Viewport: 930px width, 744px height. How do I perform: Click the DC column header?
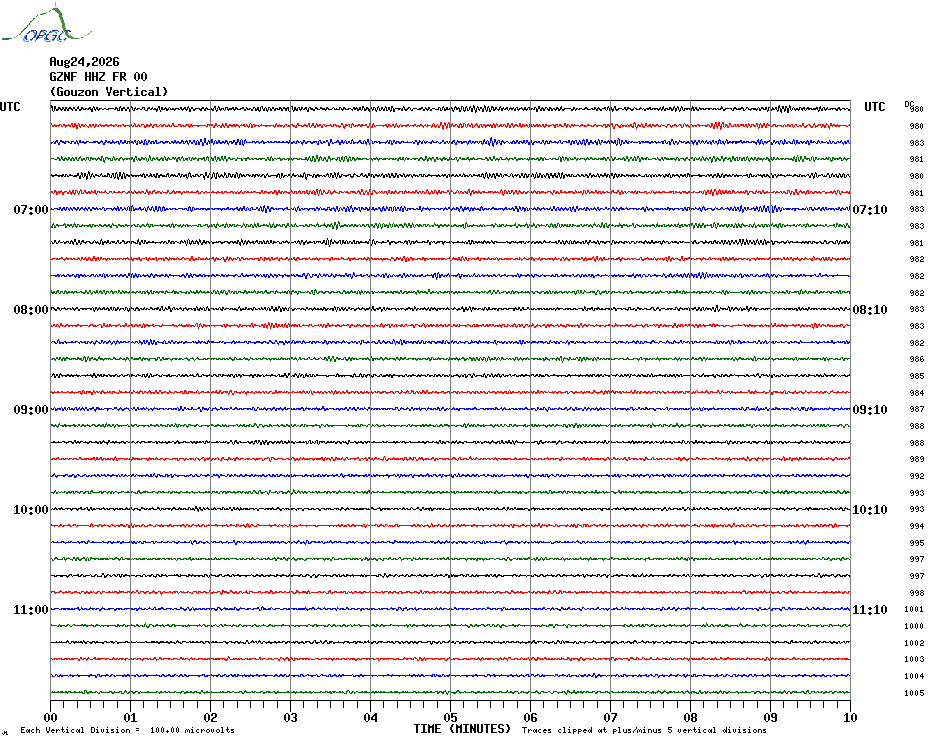click(909, 104)
